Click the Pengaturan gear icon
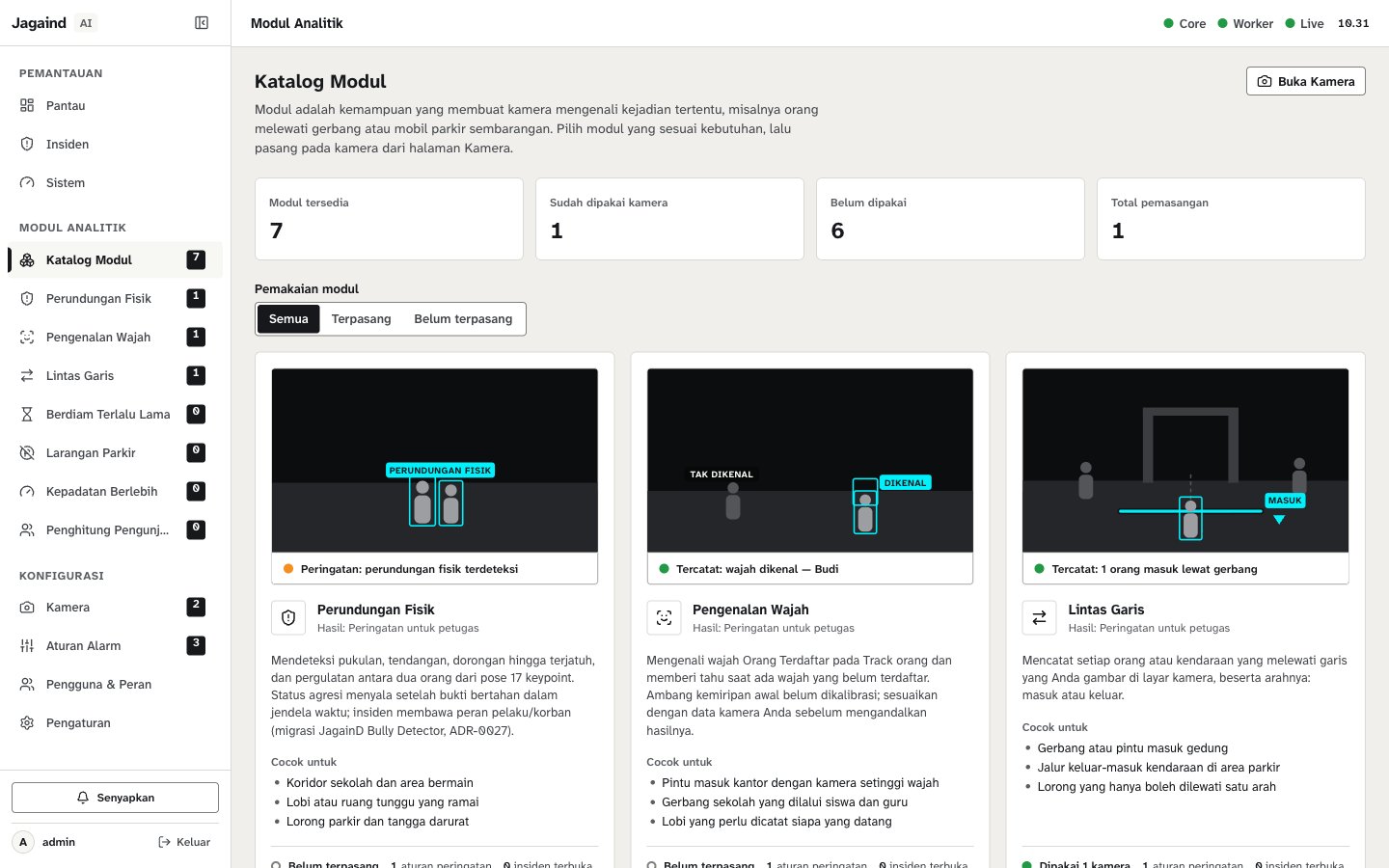 click(27, 723)
